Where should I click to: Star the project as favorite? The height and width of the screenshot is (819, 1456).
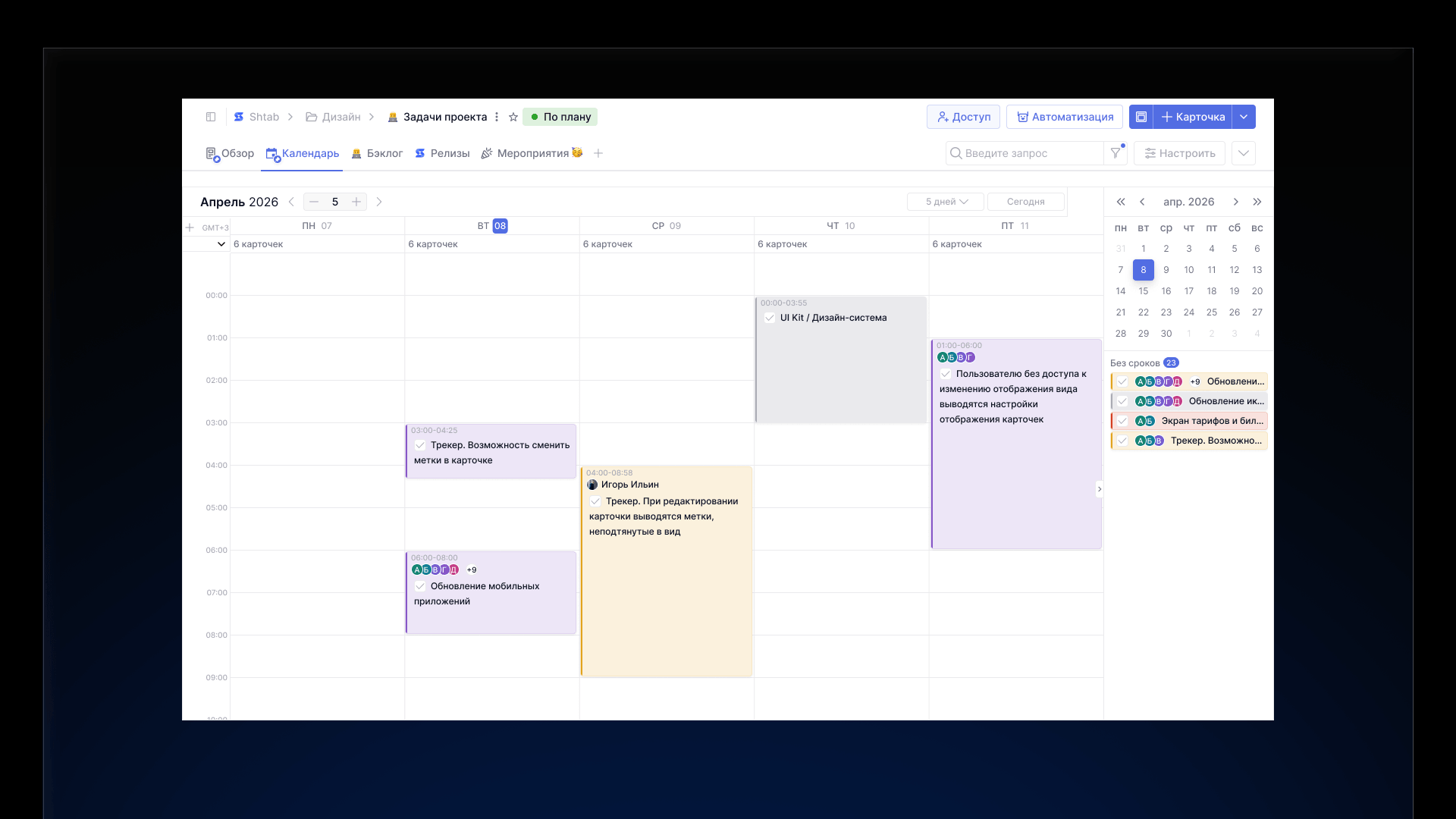tap(513, 117)
